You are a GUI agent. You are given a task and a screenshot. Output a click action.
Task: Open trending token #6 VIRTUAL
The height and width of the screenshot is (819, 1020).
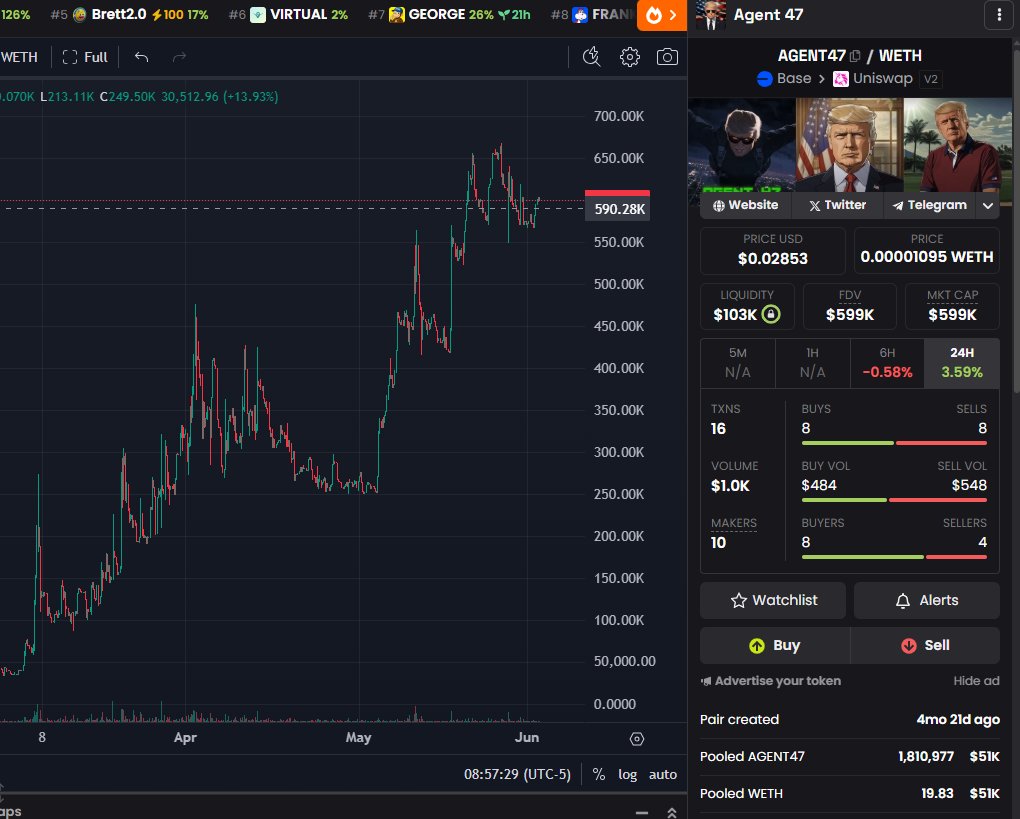288,15
